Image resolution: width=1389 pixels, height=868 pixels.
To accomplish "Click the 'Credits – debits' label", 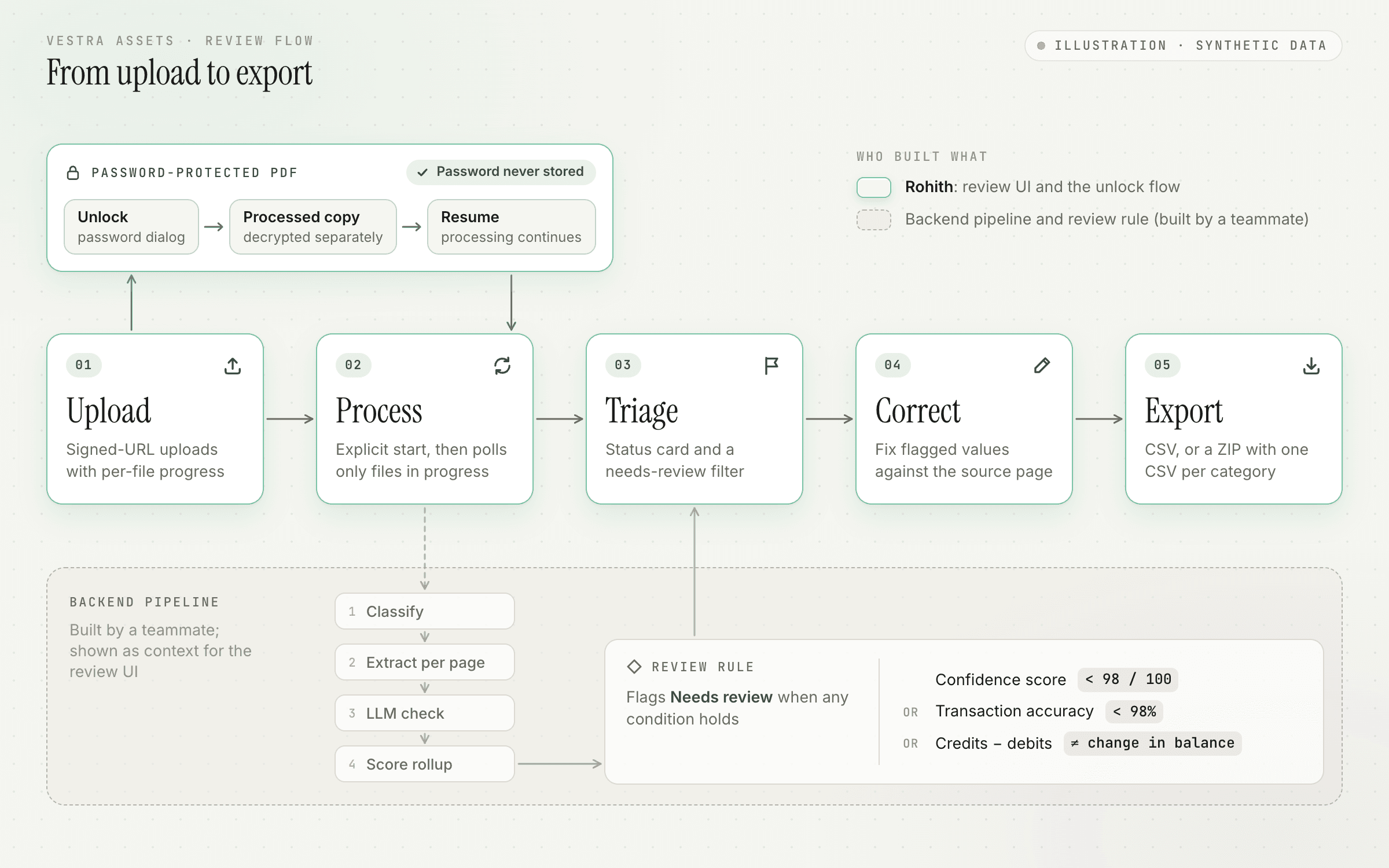I will [x=994, y=743].
